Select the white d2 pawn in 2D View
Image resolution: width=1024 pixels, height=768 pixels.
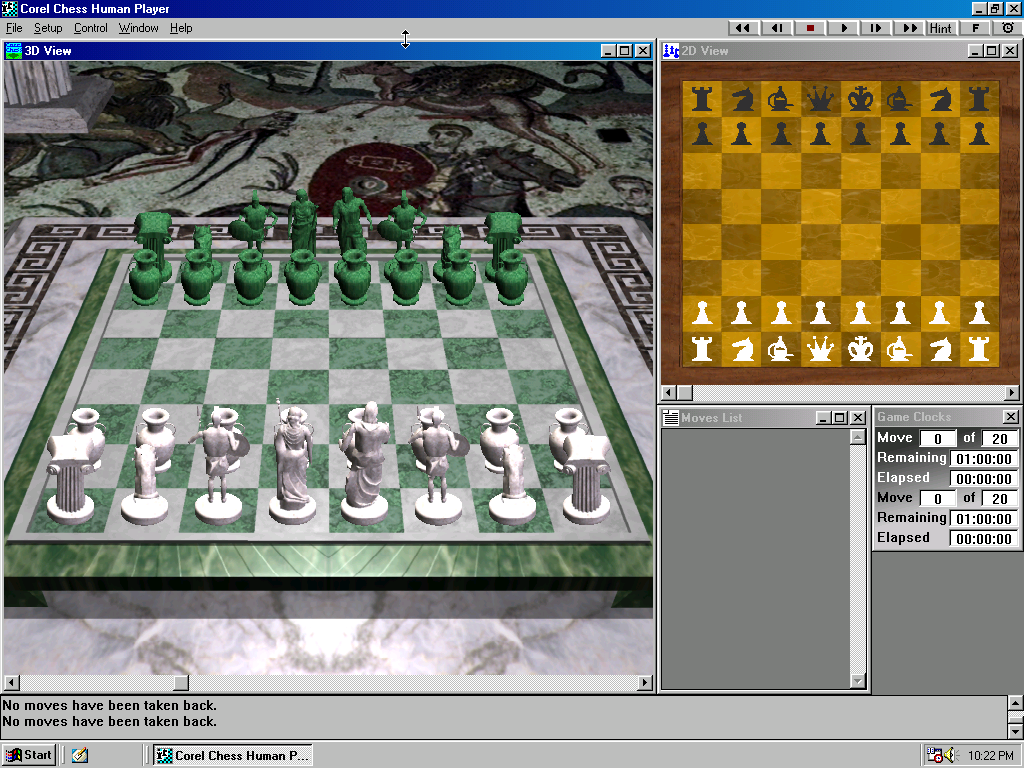[x=820, y=313]
